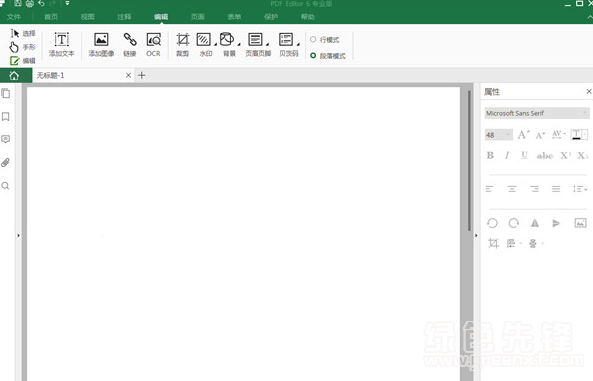Align text right in properties panel

tap(534, 189)
